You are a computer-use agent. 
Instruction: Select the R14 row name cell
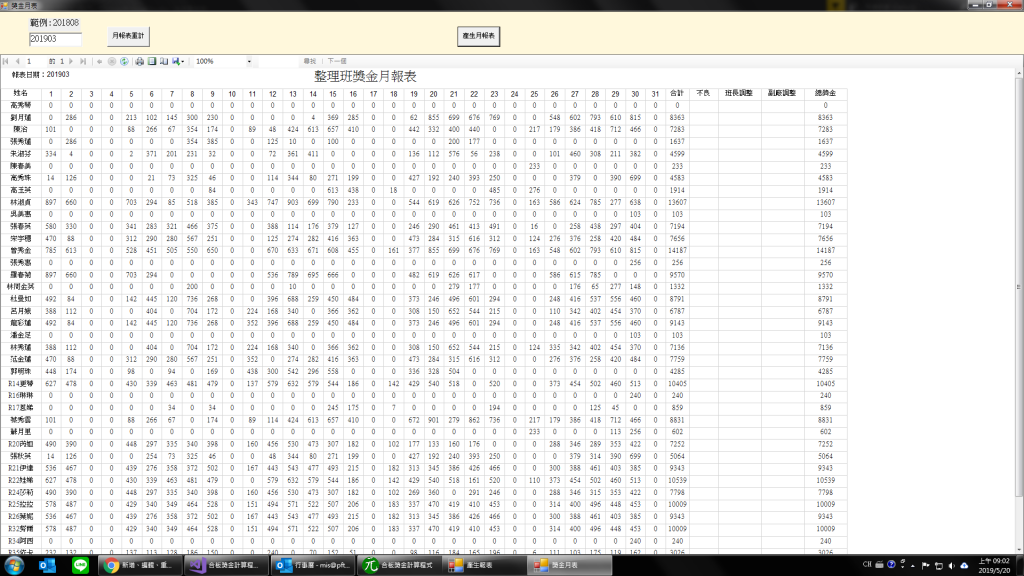coord(21,384)
